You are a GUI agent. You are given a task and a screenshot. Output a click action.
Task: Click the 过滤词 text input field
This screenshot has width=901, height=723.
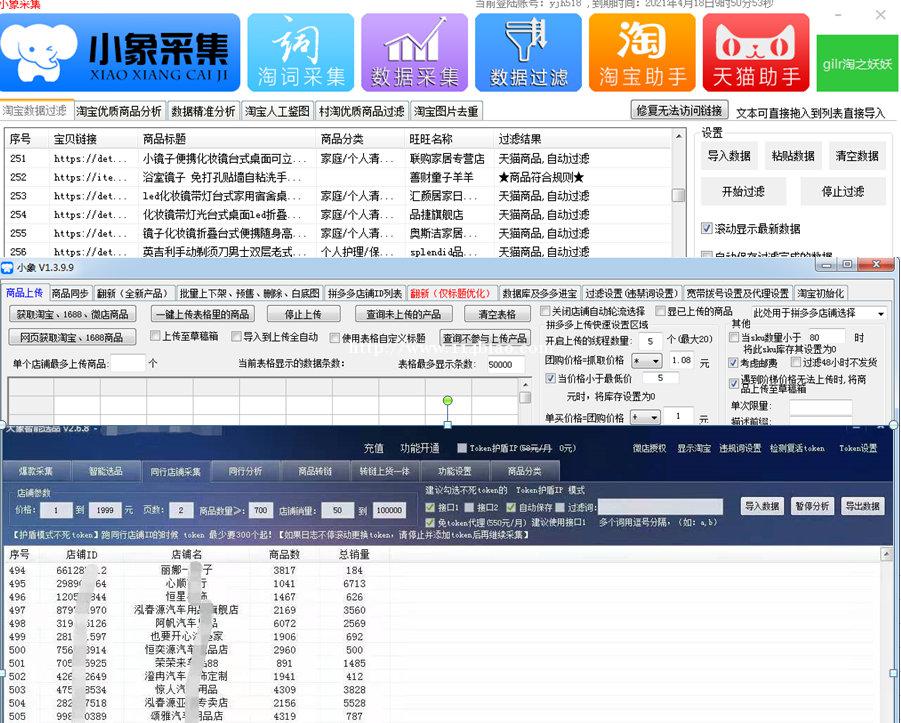tap(660, 507)
